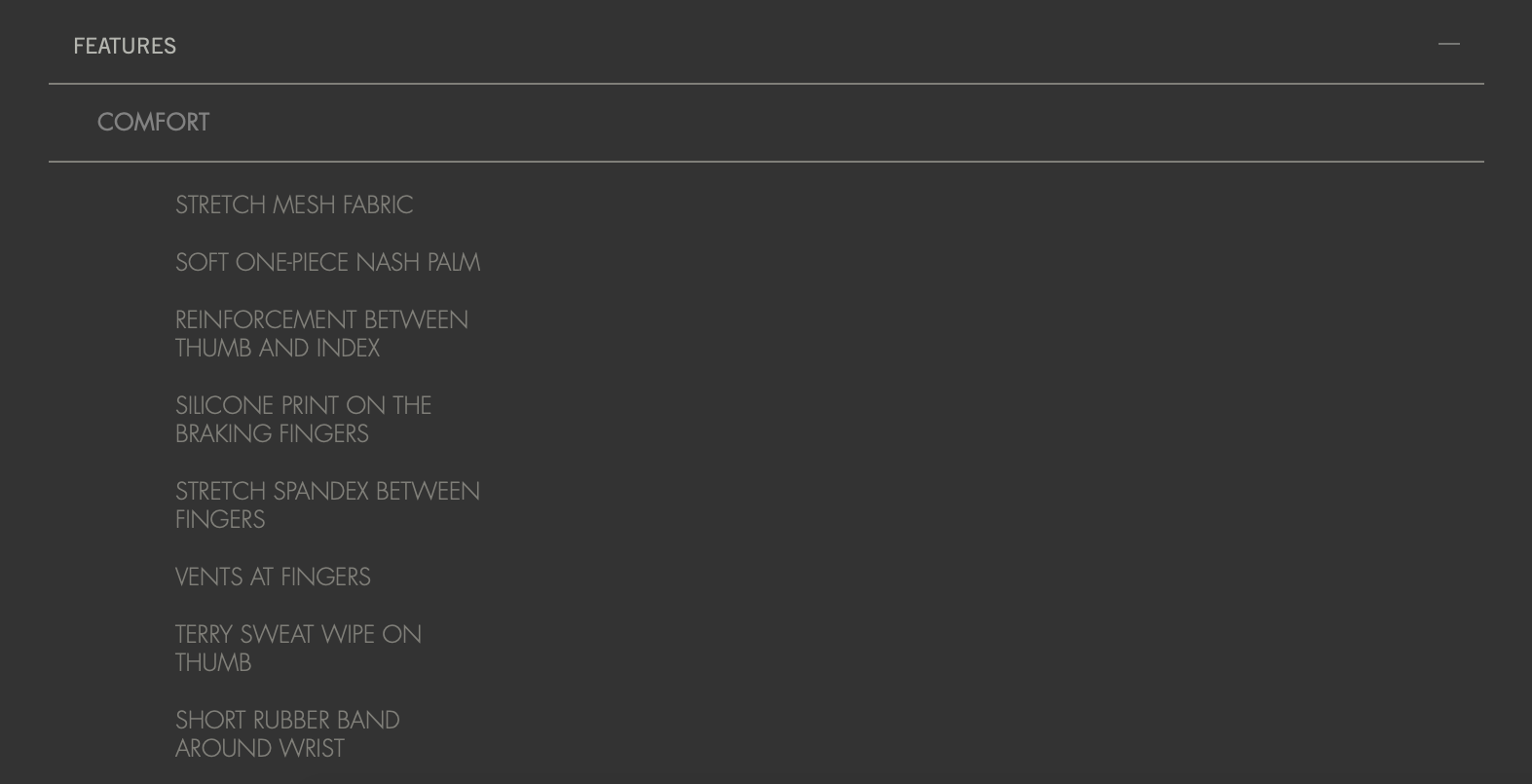Select the VENTS AT FINGERS feature
Image resolution: width=1532 pixels, height=784 pixels.
point(273,577)
